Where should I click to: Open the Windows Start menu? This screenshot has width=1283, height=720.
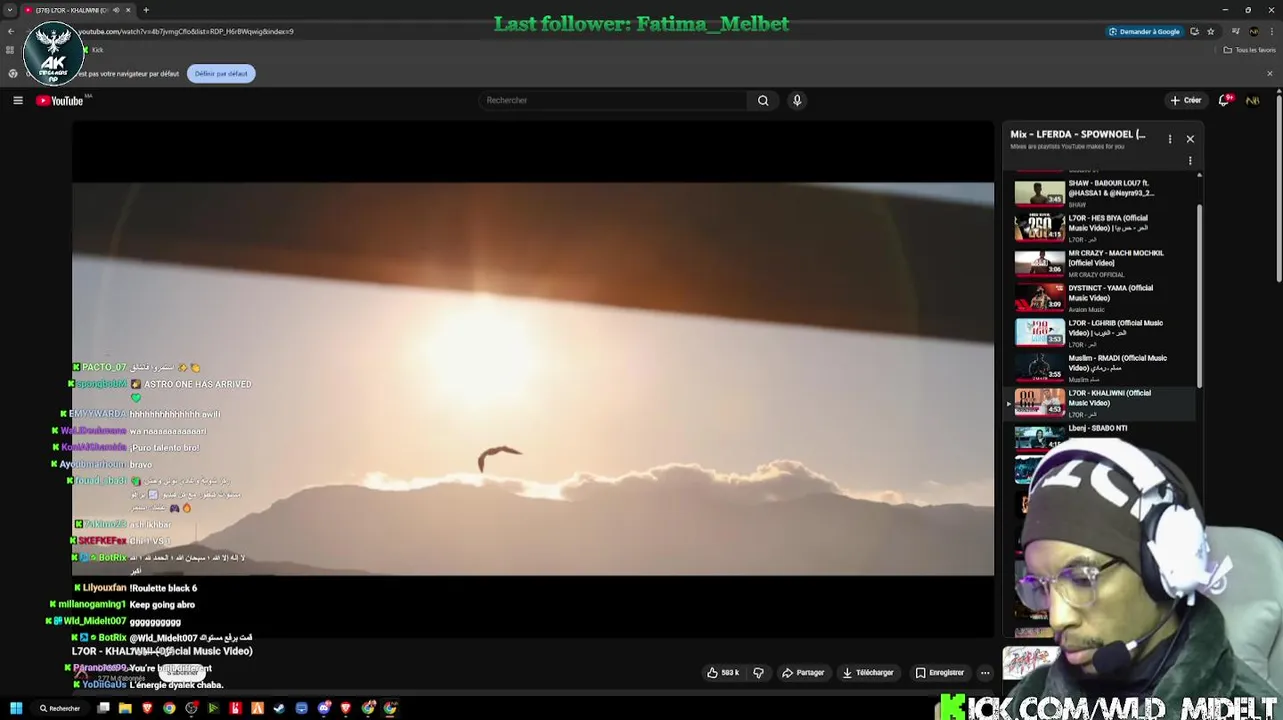coord(16,708)
